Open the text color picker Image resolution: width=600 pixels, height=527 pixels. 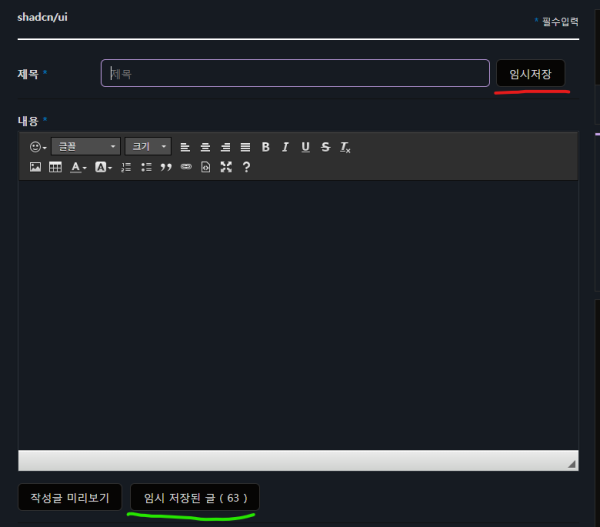click(x=79, y=167)
